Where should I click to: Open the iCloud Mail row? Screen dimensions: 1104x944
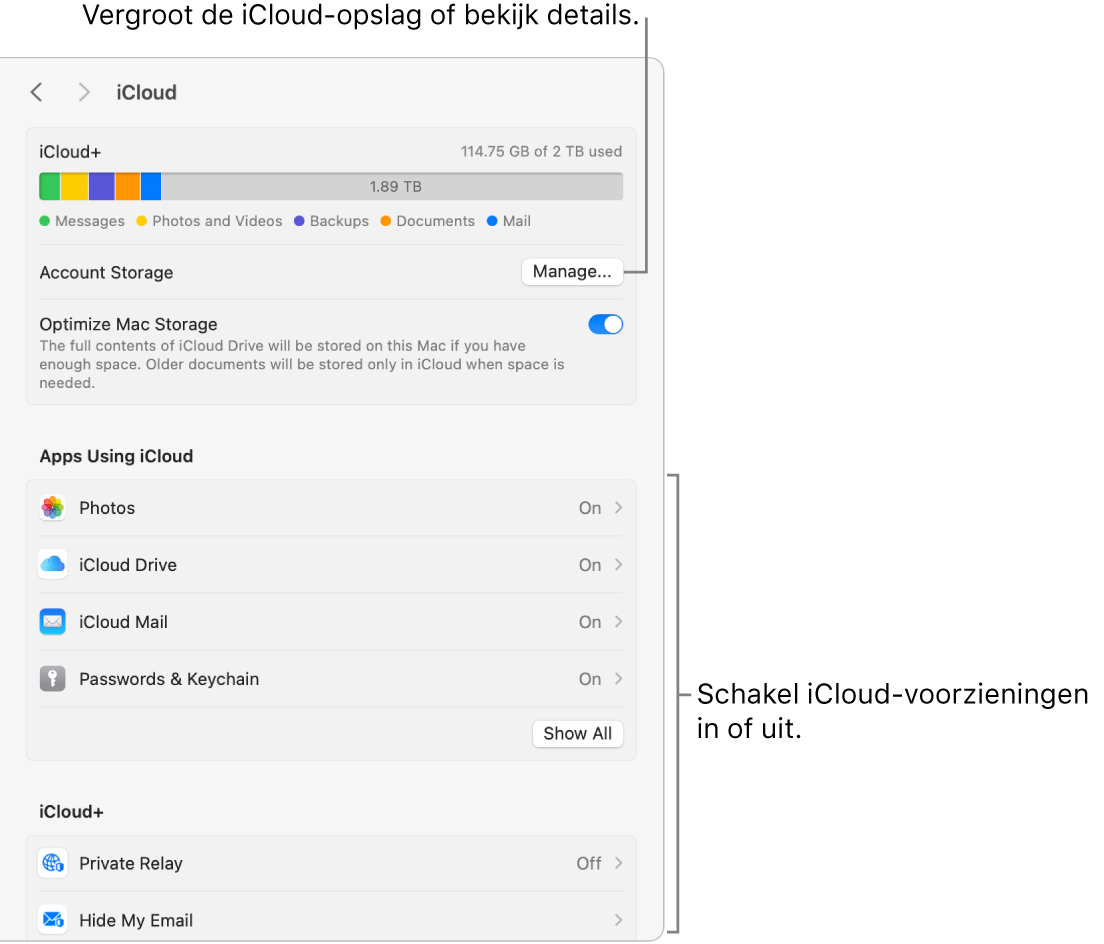tap(330, 622)
